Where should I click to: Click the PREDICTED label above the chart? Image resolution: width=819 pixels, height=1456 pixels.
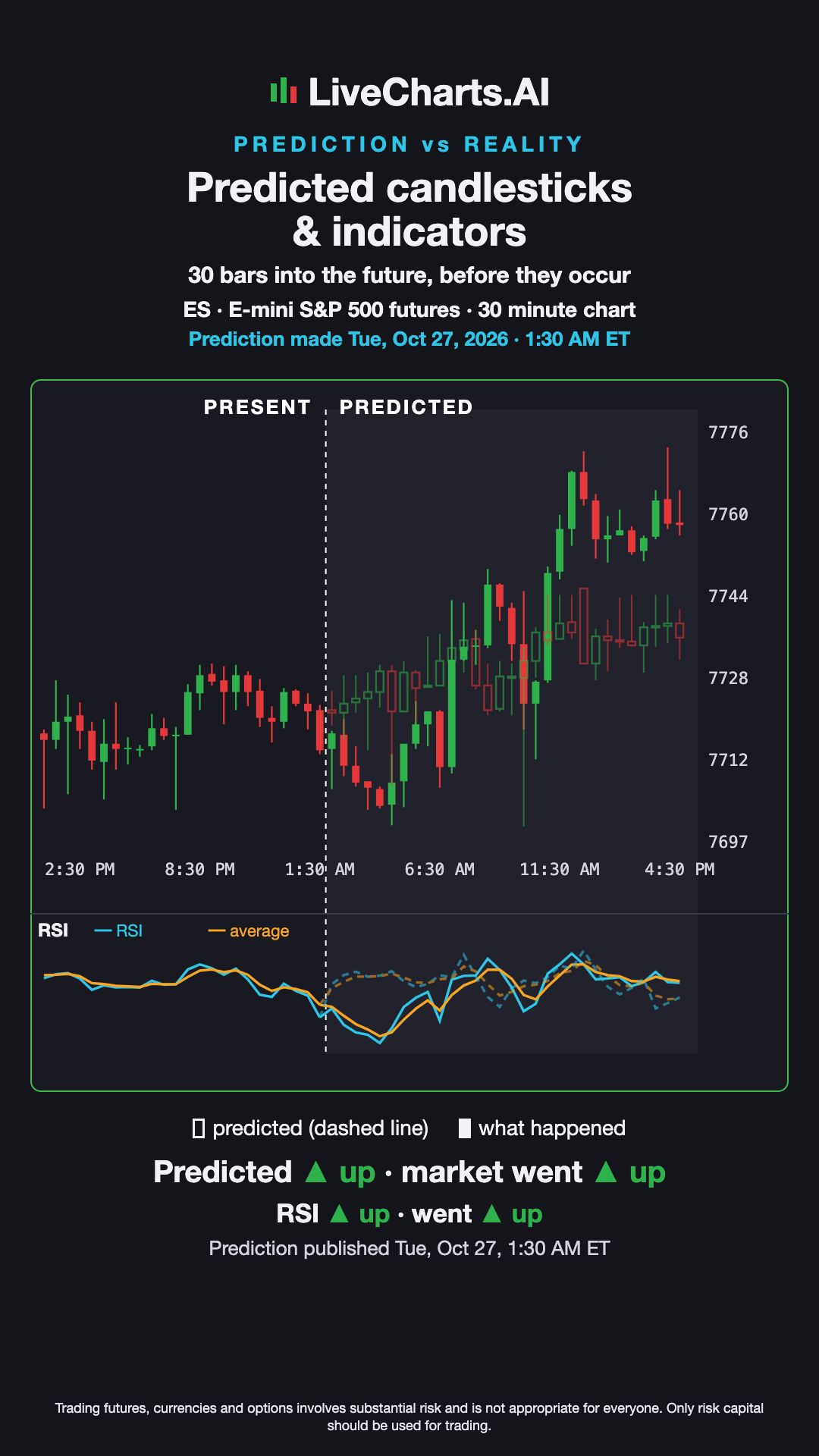point(406,407)
